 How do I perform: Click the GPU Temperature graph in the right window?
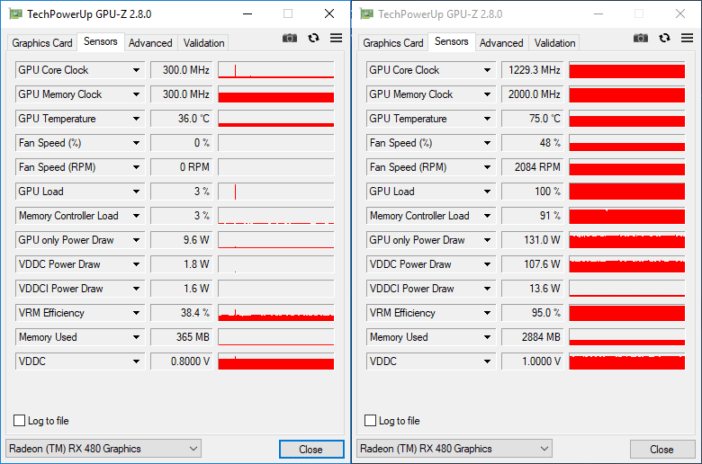tap(627, 119)
